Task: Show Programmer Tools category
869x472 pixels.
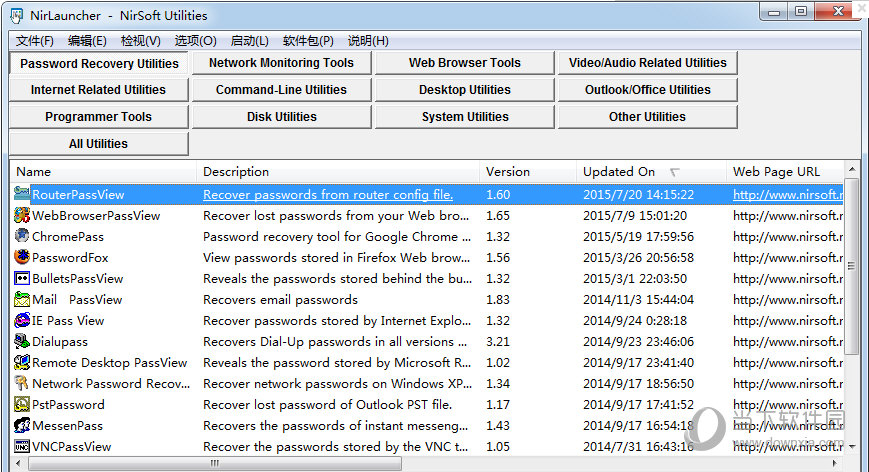Action: pyautogui.click(x=99, y=117)
